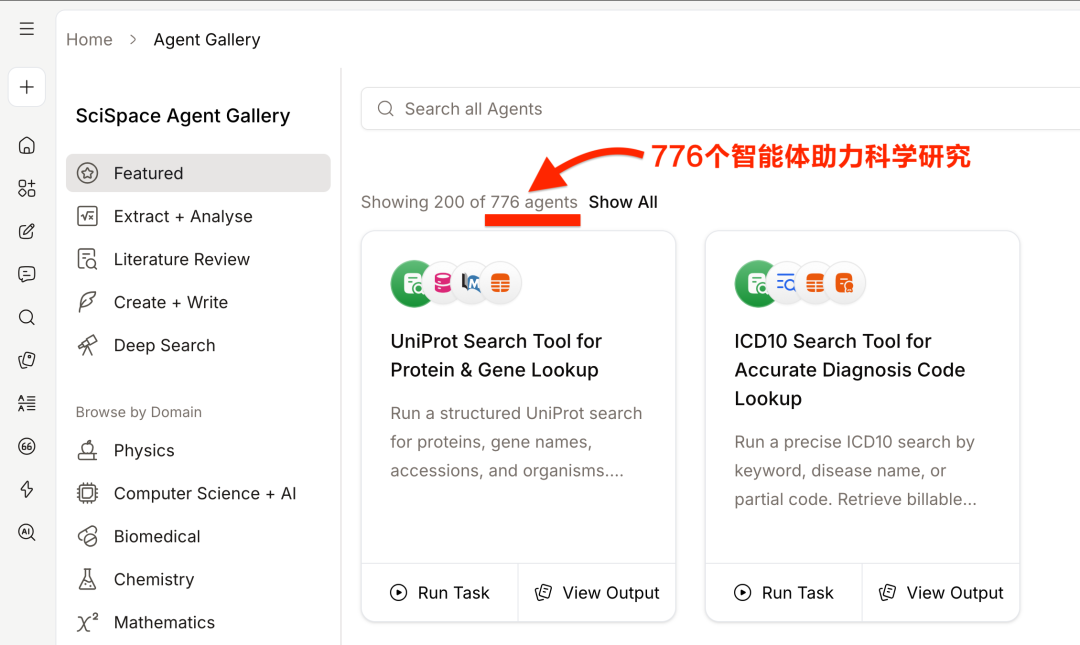Viewport: 1080px width, 645px height.
Task: Click the Search all Agents input field
Action: 600,108
